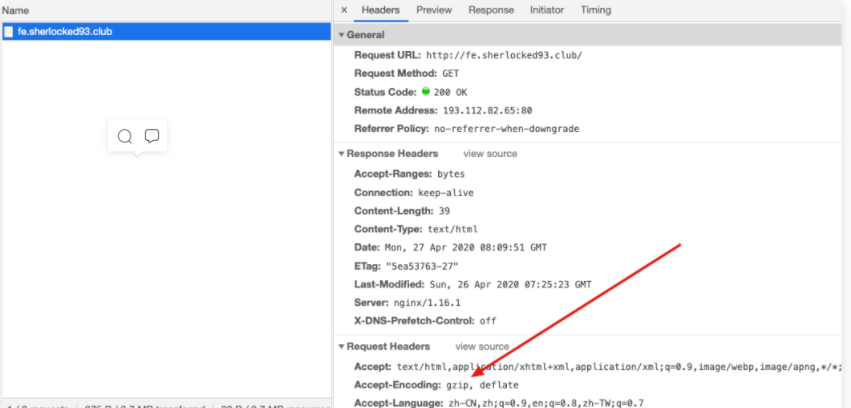Click the Last-Modified header value
The width and height of the screenshot is (851, 408).
(510, 285)
